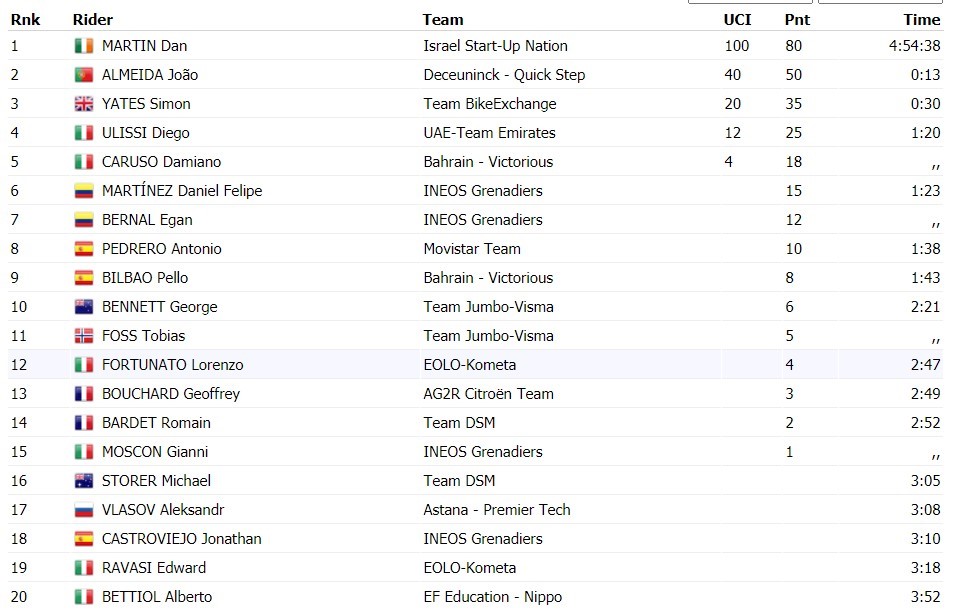Open rider page for MARTIN Dan
The image size is (953, 610).
(x=145, y=46)
